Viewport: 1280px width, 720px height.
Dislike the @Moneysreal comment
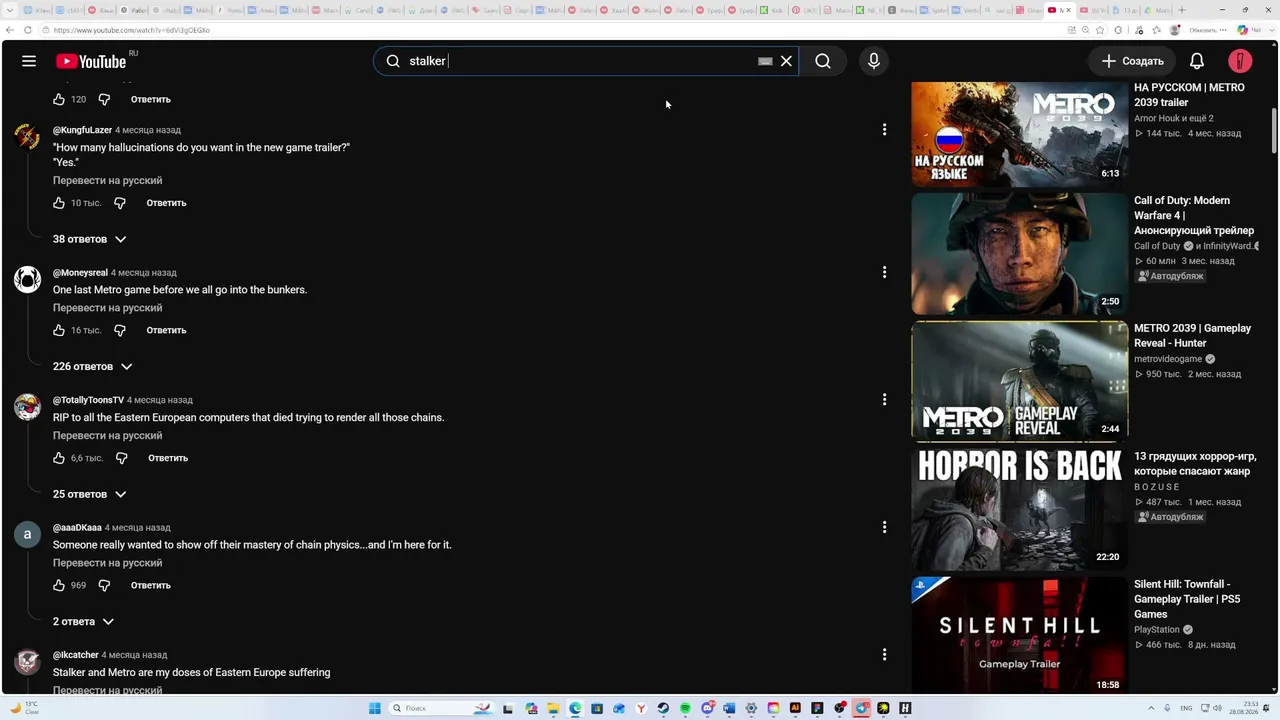[x=120, y=330]
